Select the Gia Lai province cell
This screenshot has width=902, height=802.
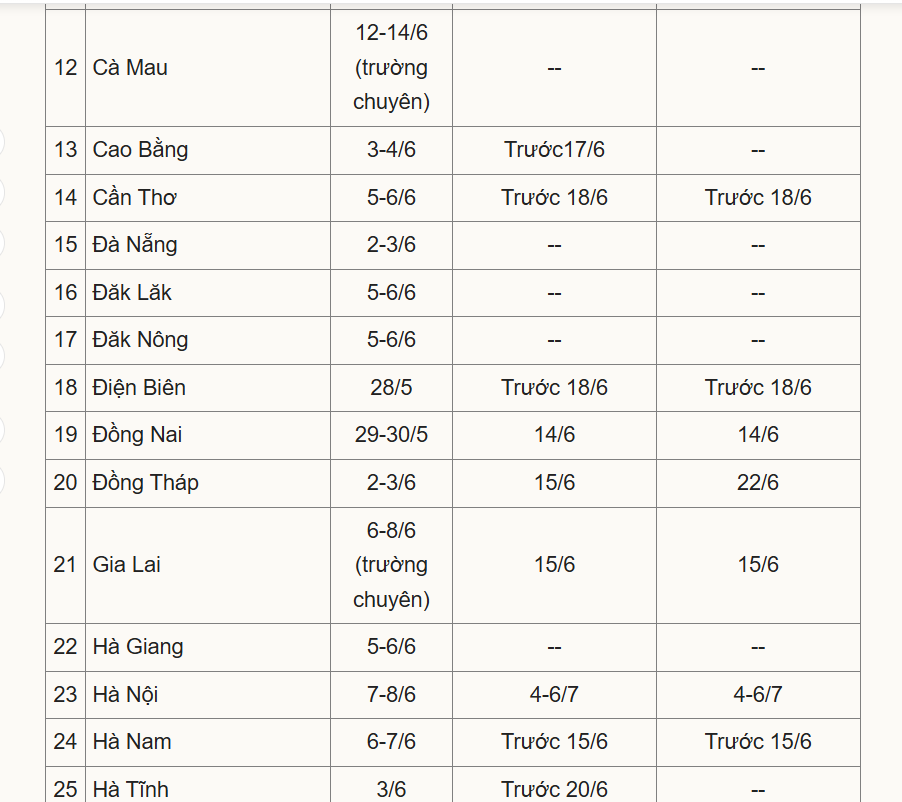pos(126,565)
